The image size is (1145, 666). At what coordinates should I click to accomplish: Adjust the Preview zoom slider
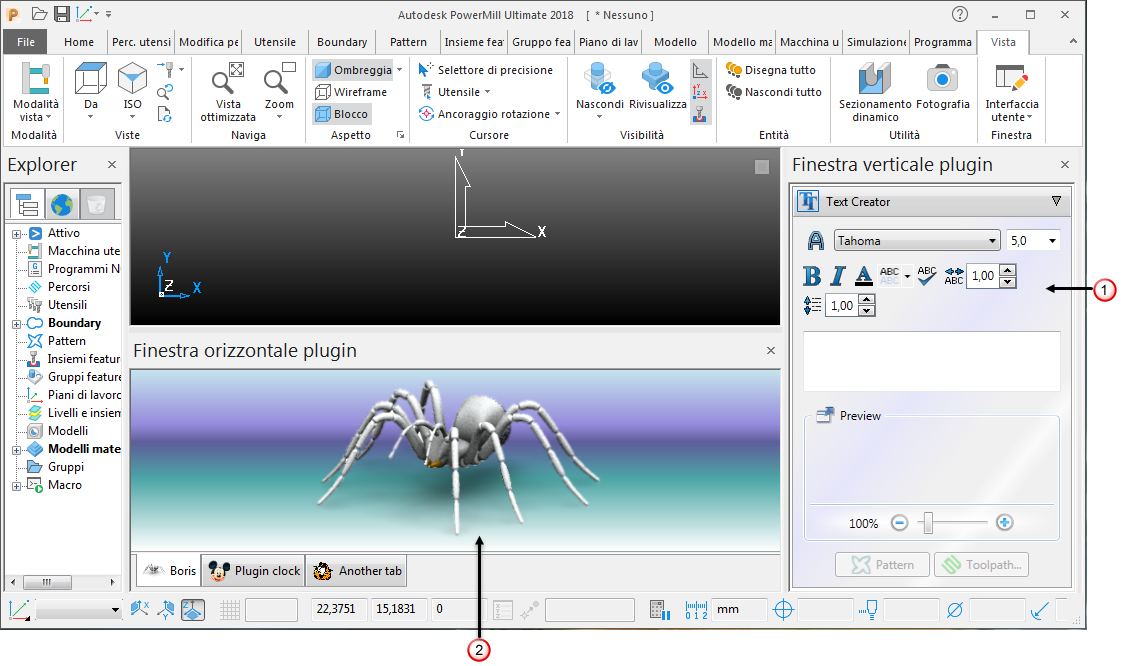click(928, 523)
